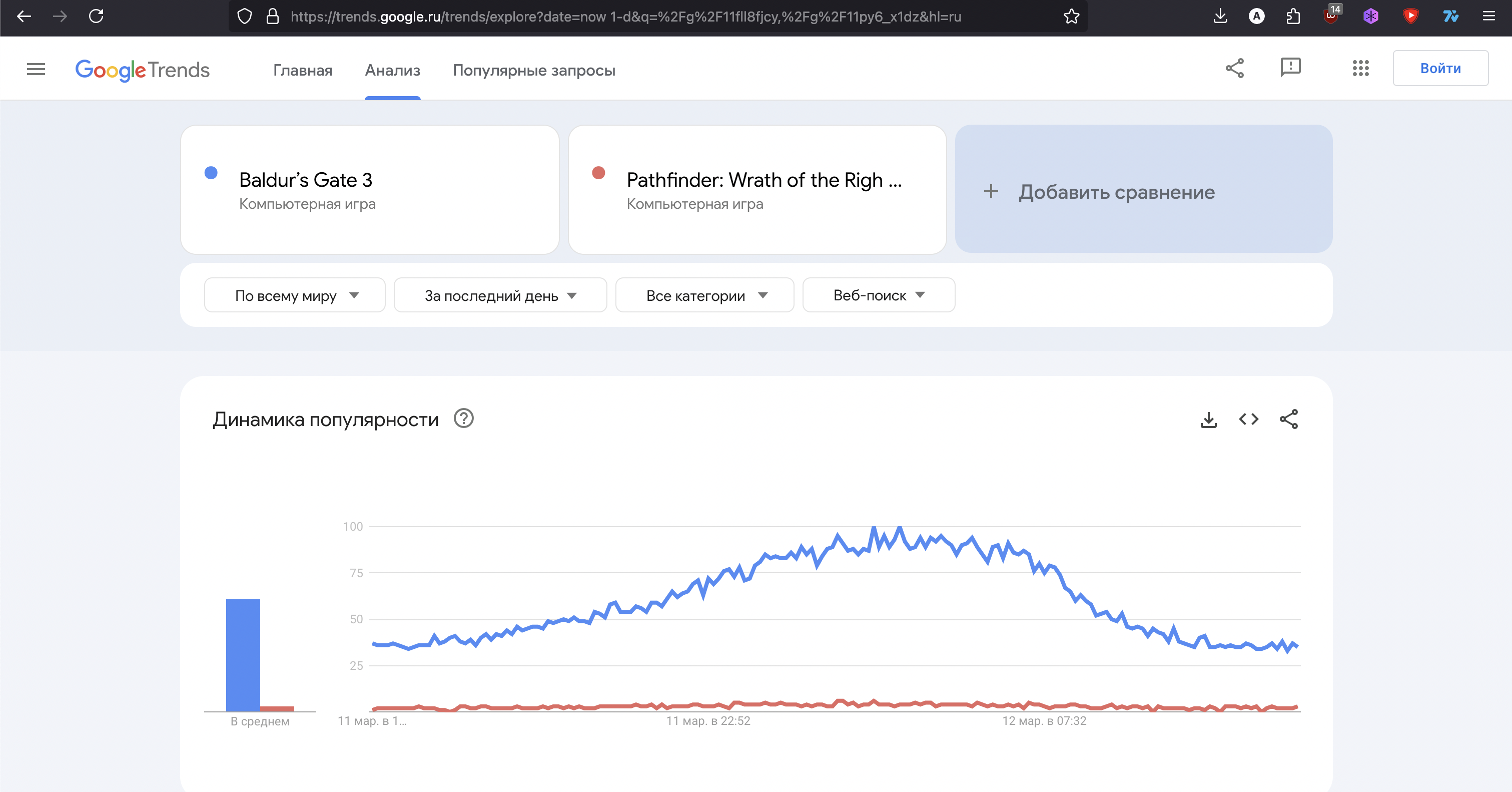This screenshot has height=792, width=1512.
Task: Open the Веб-поиск search type dropdown
Action: coord(879,295)
